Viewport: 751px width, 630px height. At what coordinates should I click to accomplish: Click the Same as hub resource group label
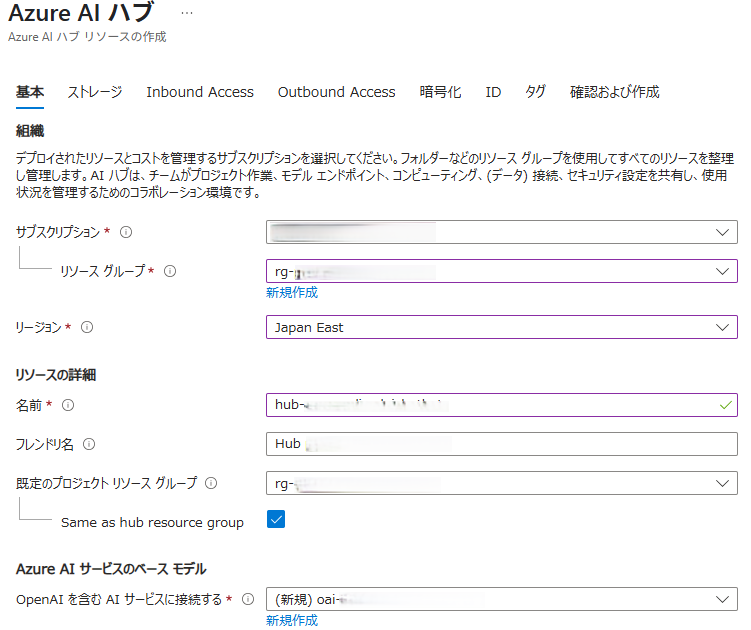(x=152, y=523)
